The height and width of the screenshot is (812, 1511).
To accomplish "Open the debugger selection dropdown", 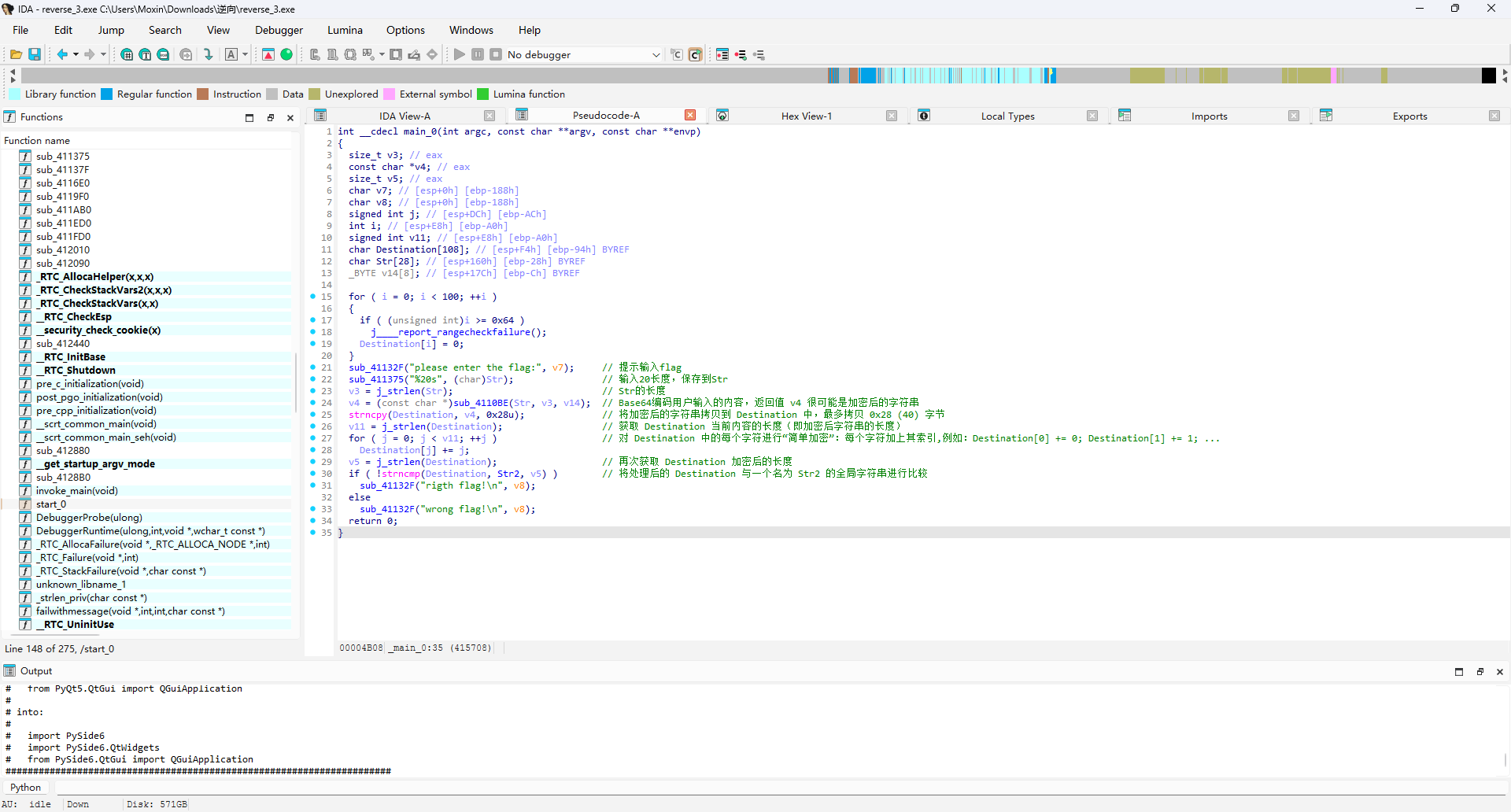I will (x=656, y=55).
